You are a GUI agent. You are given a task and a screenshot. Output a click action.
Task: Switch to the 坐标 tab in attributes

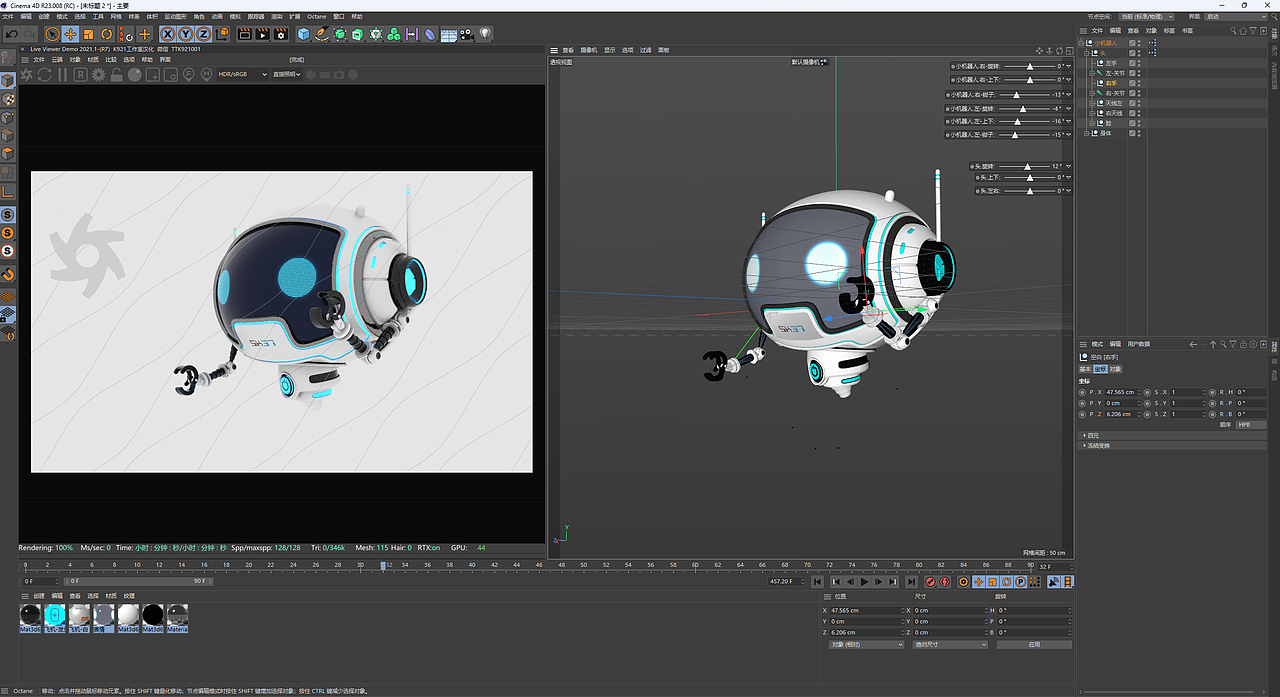pos(1100,369)
